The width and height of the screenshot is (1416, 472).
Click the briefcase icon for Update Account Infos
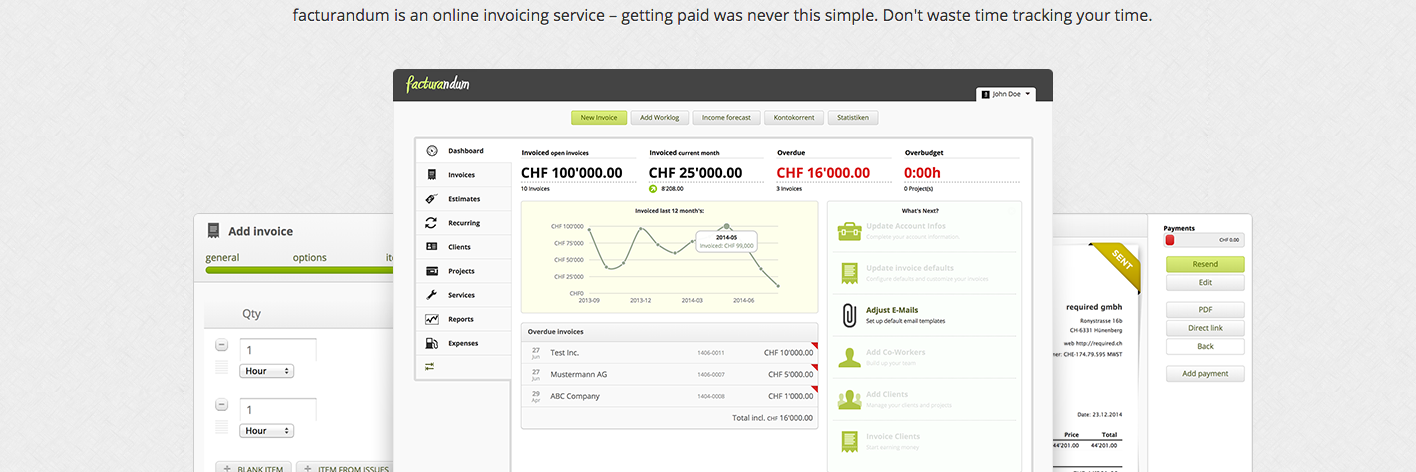pyautogui.click(x=849, y=230)
